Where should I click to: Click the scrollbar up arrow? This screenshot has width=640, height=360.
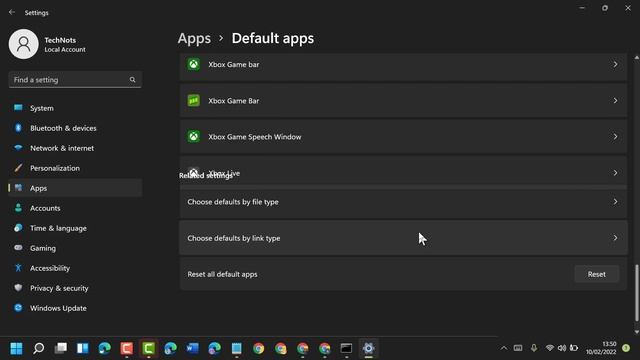pos(636,58)
